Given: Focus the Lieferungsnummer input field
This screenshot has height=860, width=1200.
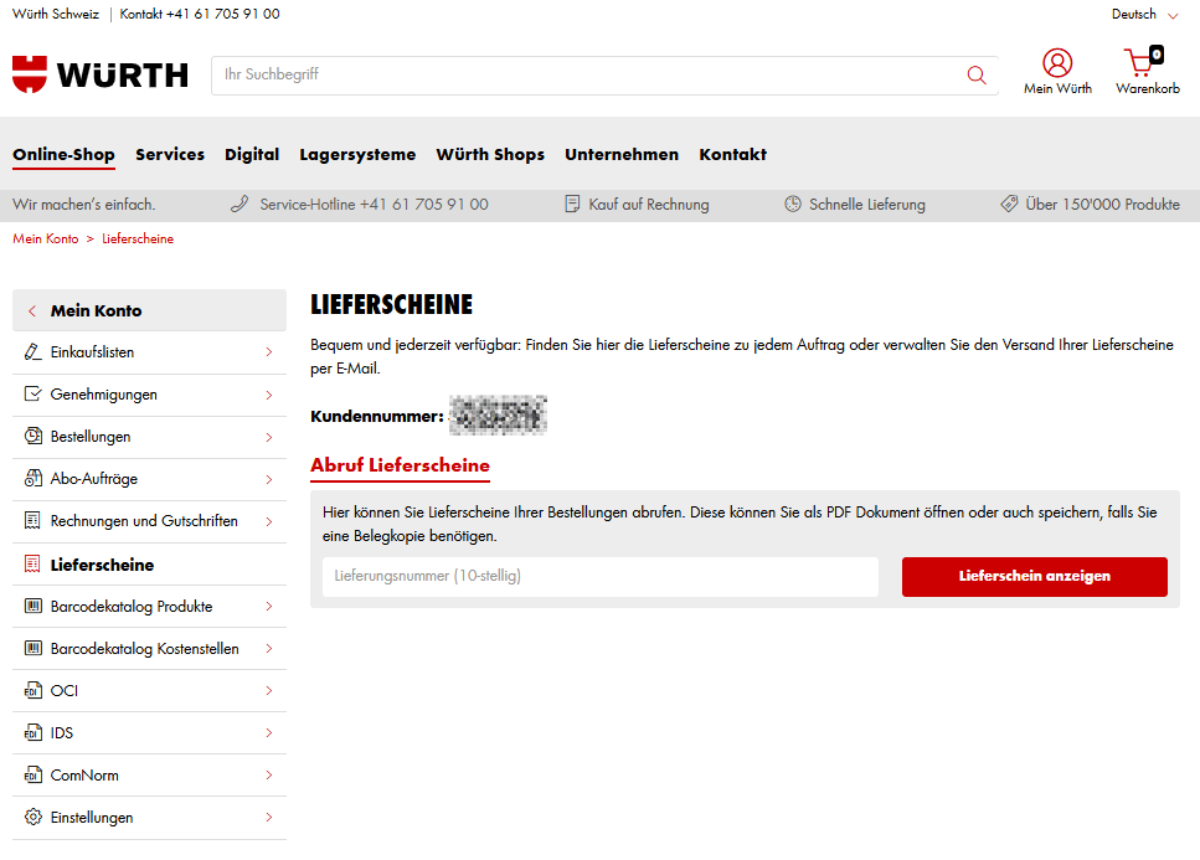Looking at the screenshot, I should (x=600, y=577).
